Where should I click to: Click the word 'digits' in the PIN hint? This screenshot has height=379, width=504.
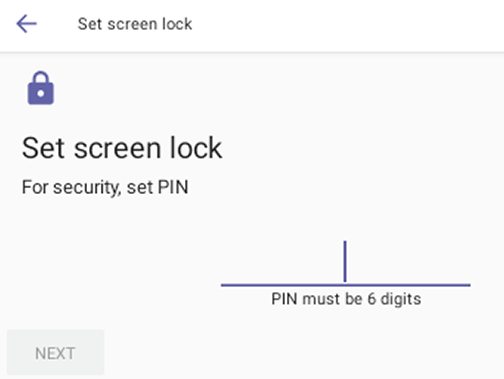tap(401, 299)
